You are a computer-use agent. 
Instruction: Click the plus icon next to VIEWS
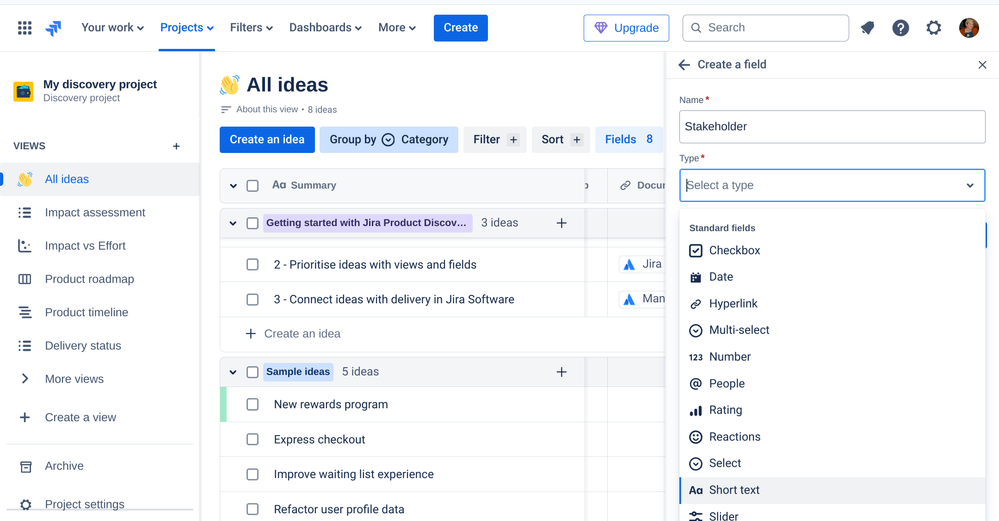(x=176, y=146)
